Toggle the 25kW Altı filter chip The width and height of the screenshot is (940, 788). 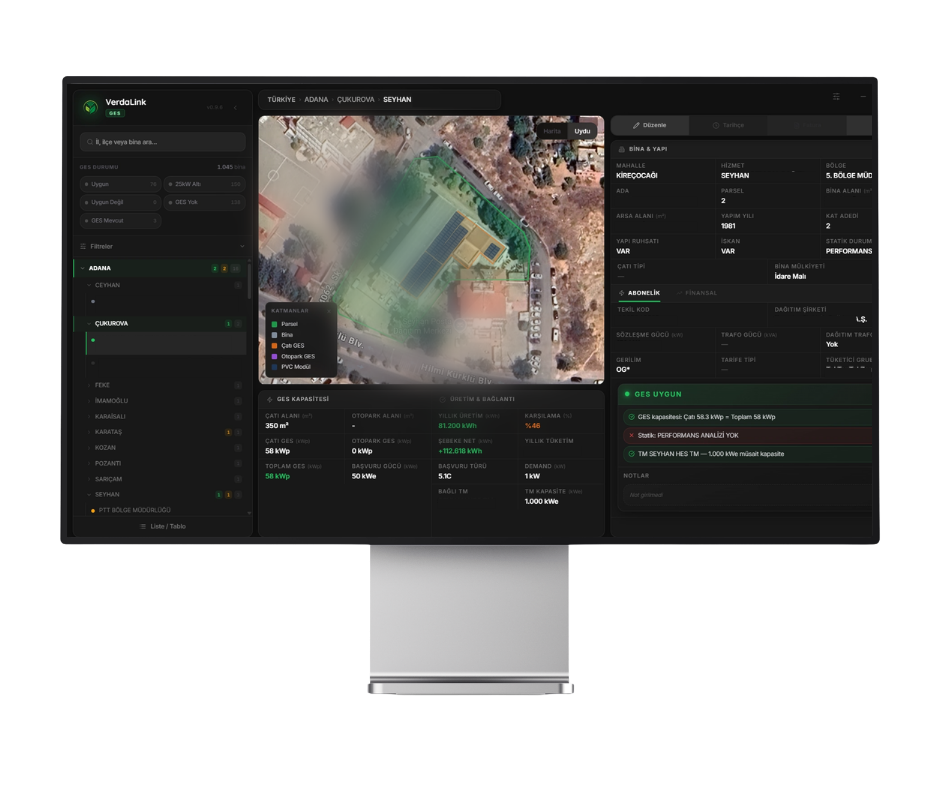pos(204,184)
